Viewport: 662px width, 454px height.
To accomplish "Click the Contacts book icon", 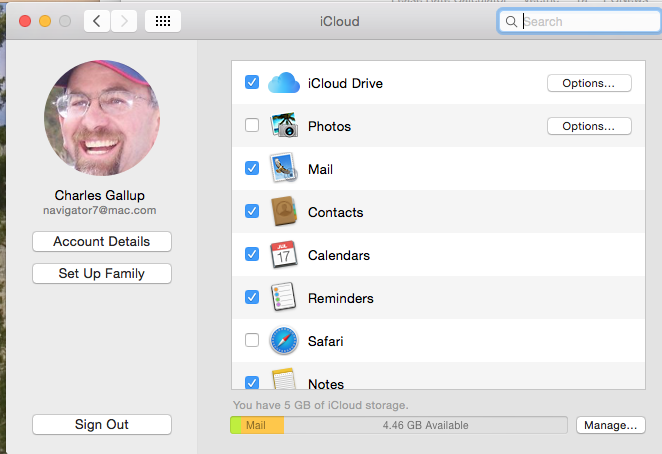I will pyautogui.click(x=284, y=212).
